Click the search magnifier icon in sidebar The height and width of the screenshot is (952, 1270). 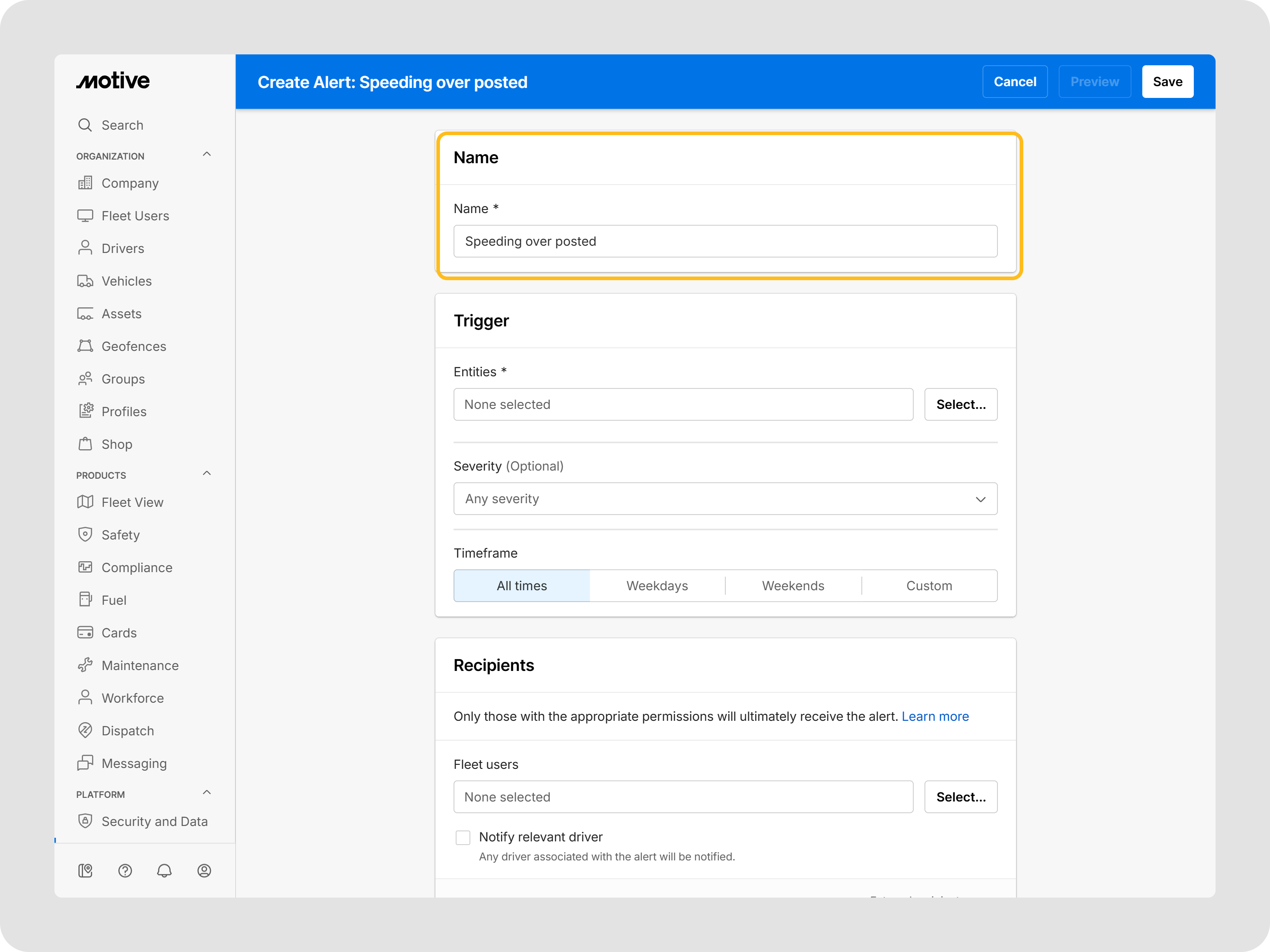tap(85, 125)
